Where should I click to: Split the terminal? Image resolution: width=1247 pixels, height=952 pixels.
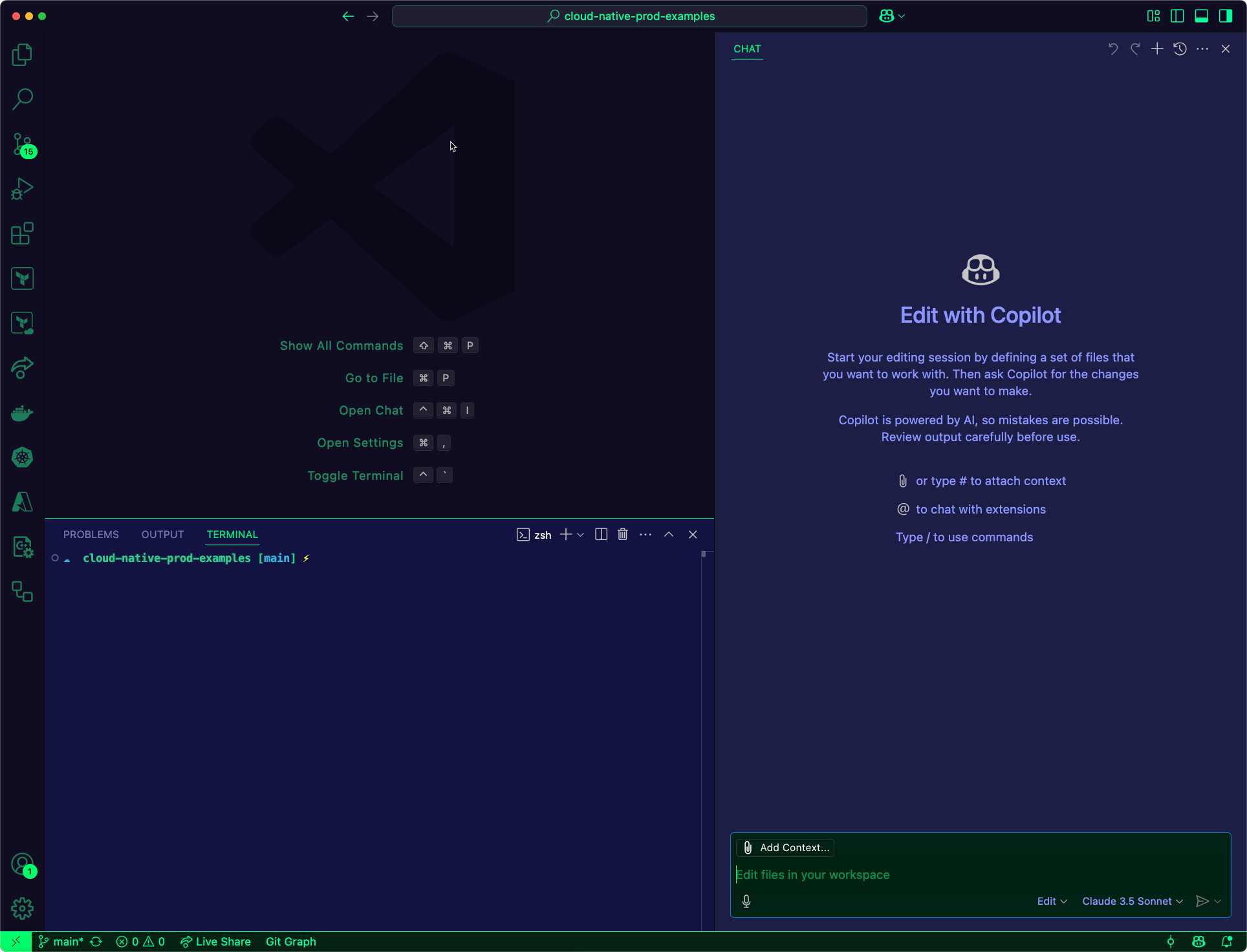601,534
